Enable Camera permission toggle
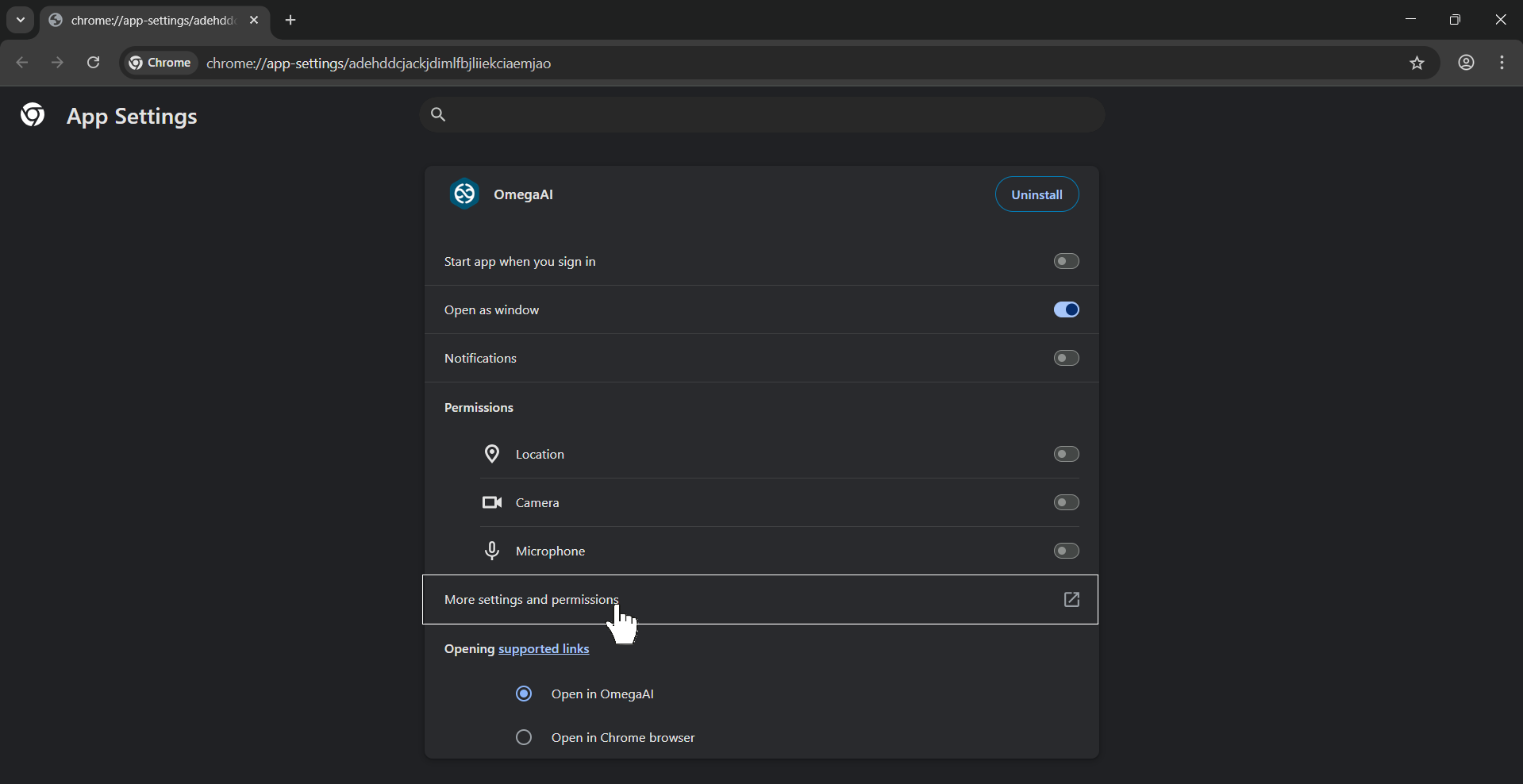The height and width of the screenshot is (784, 1523). coord(1066,502)
